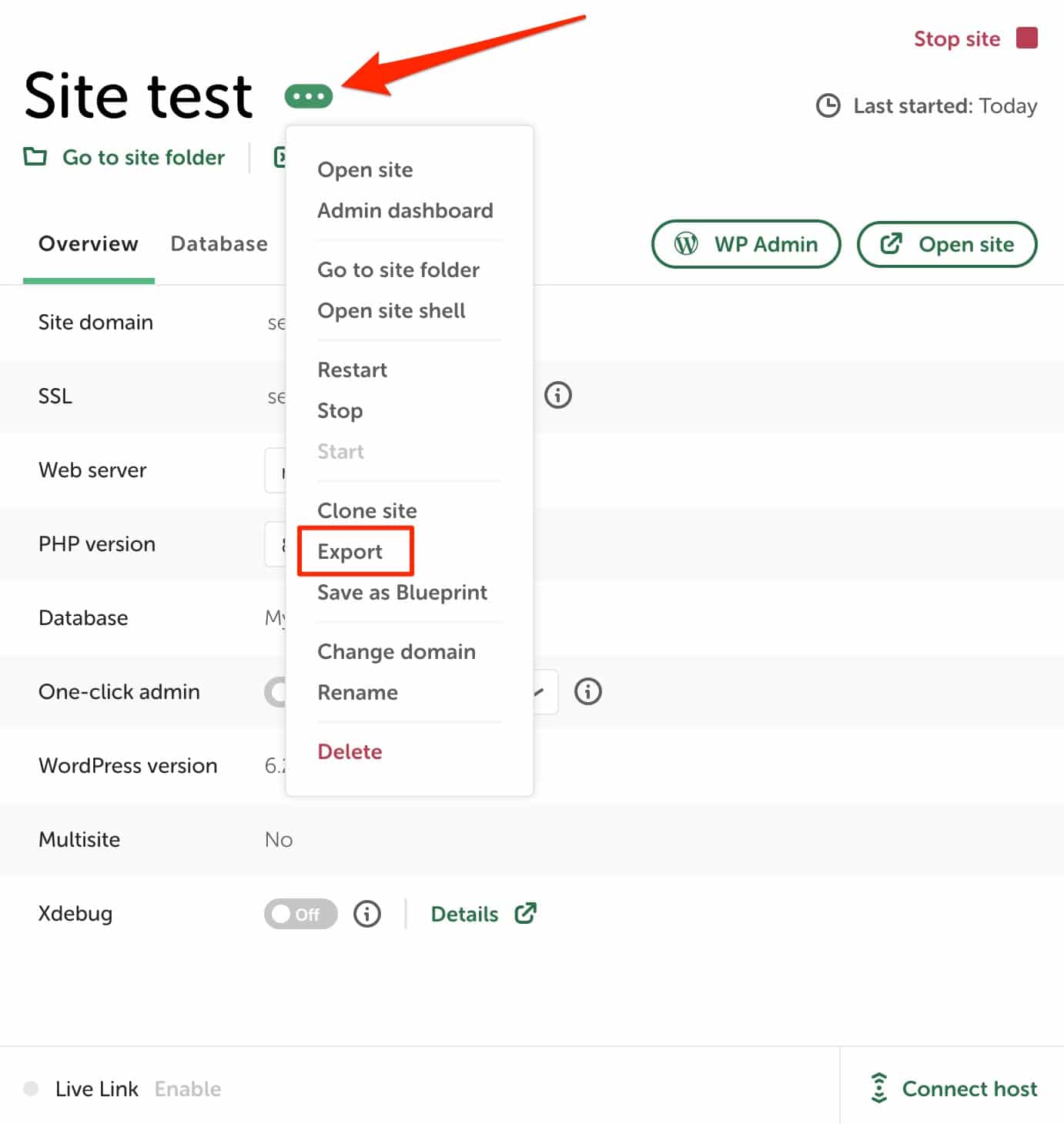Choose Go to site folder menu entry
Screen dimensions: 1064x1124
(398, 269)
